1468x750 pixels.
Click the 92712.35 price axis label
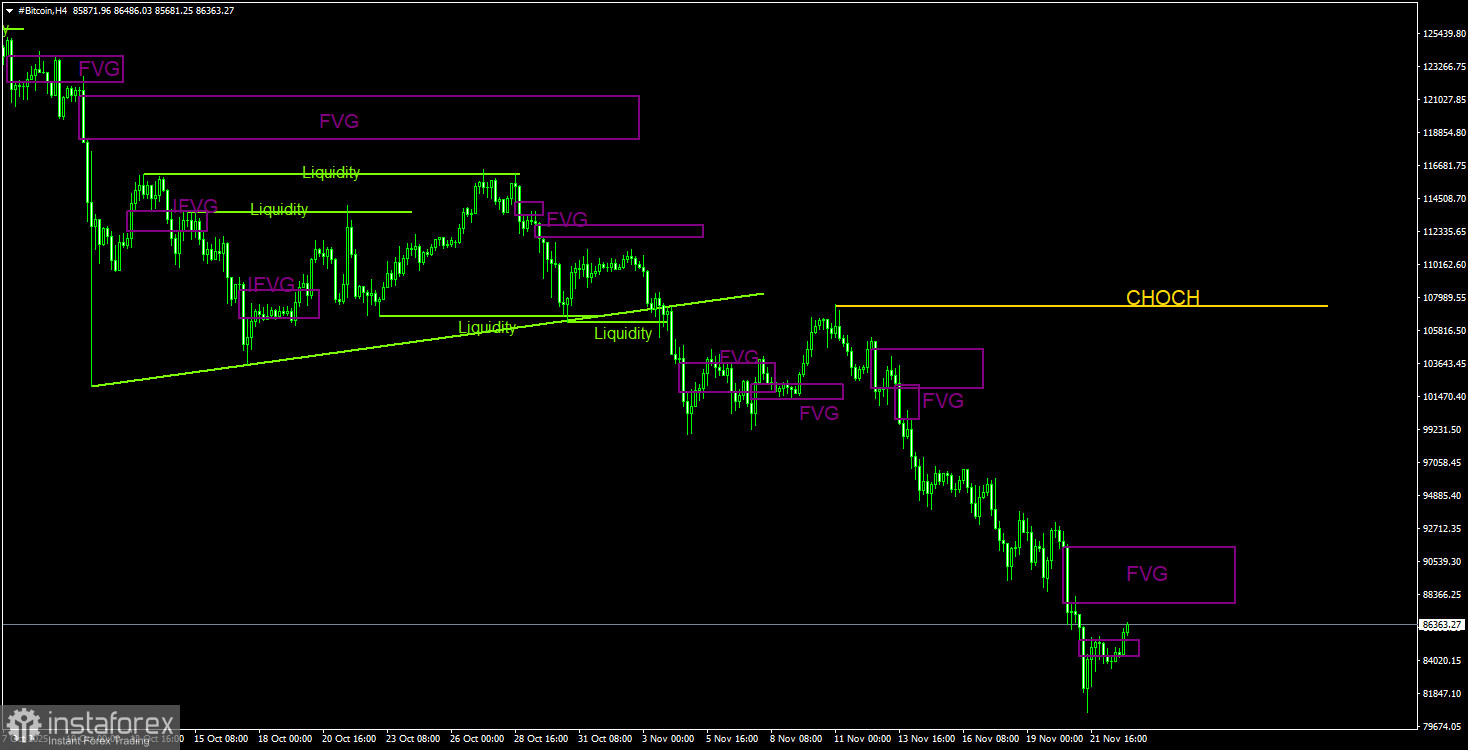pos(1440,528)
